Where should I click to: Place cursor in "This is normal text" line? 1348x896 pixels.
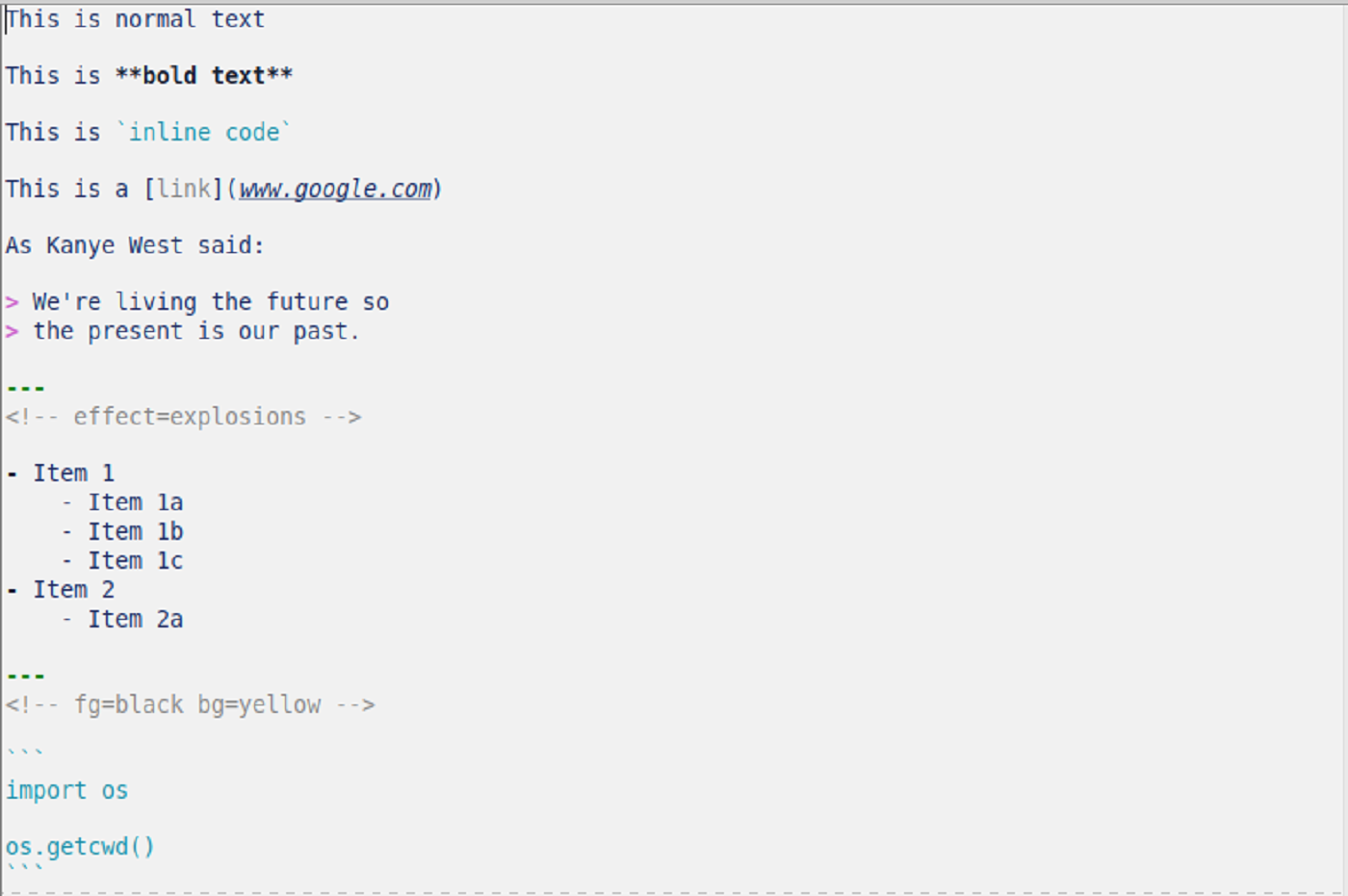(135, 19)
